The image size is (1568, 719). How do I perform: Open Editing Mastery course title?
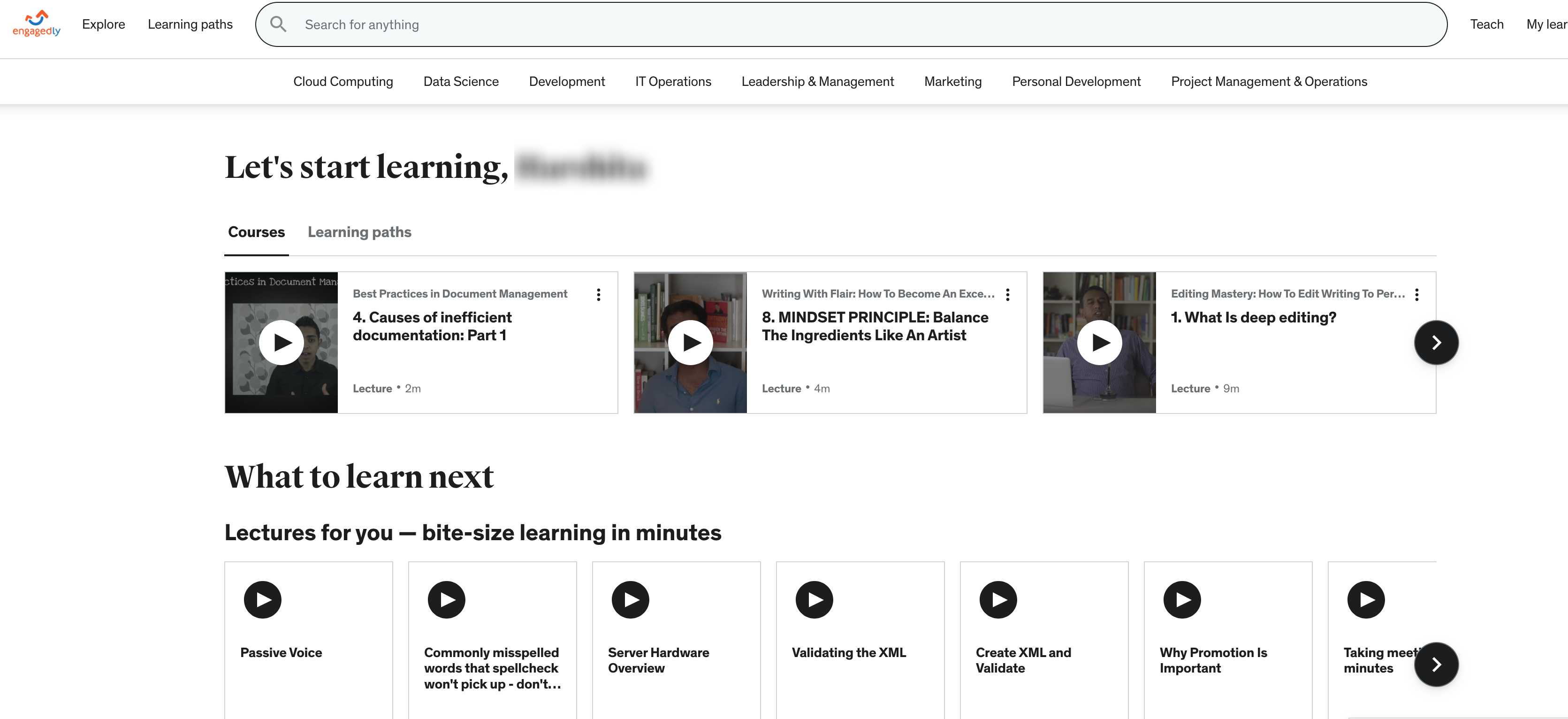coord(1288,293)
